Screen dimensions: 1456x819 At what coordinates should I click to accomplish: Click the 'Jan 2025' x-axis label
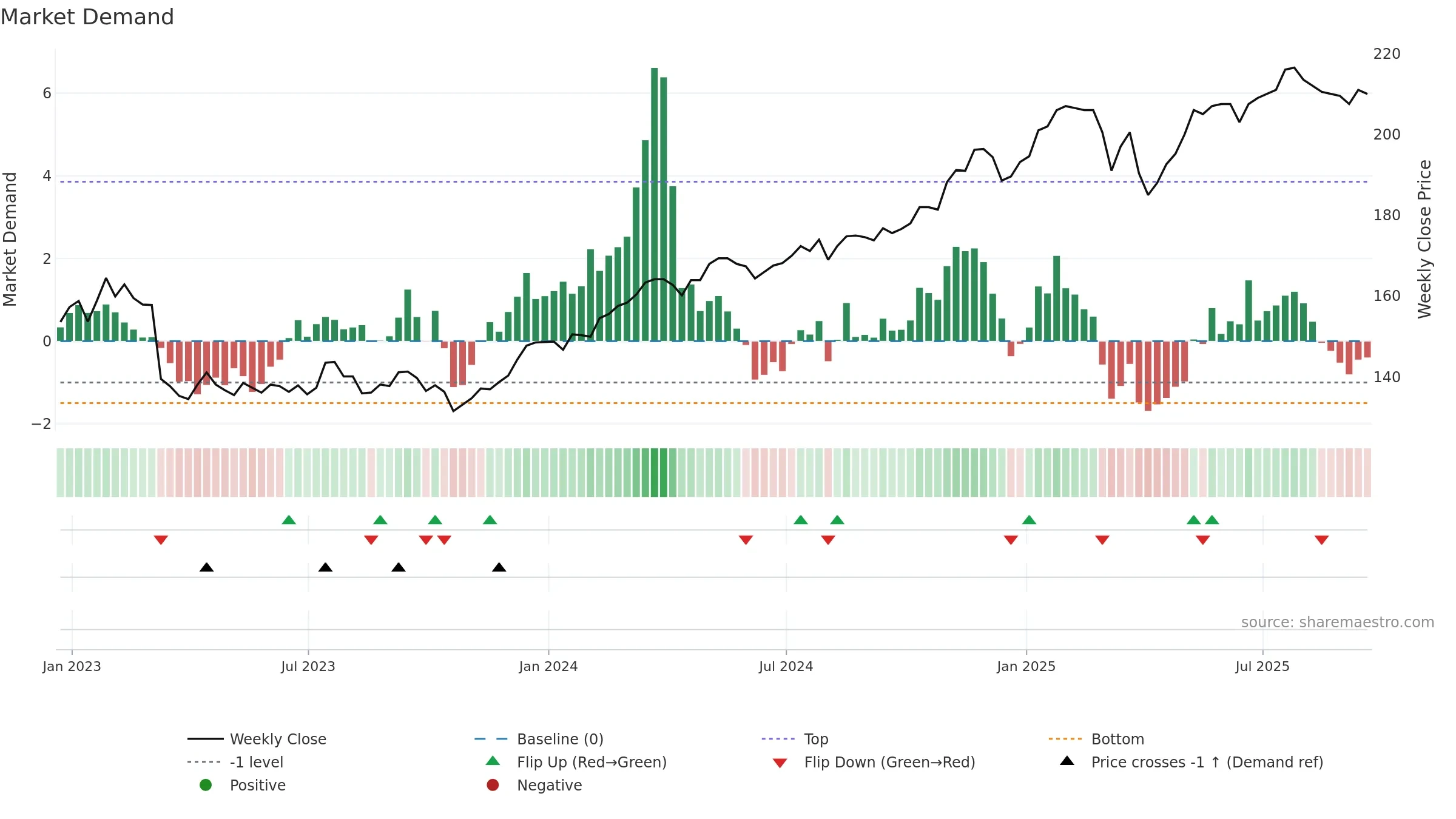tap(1026, 666)
